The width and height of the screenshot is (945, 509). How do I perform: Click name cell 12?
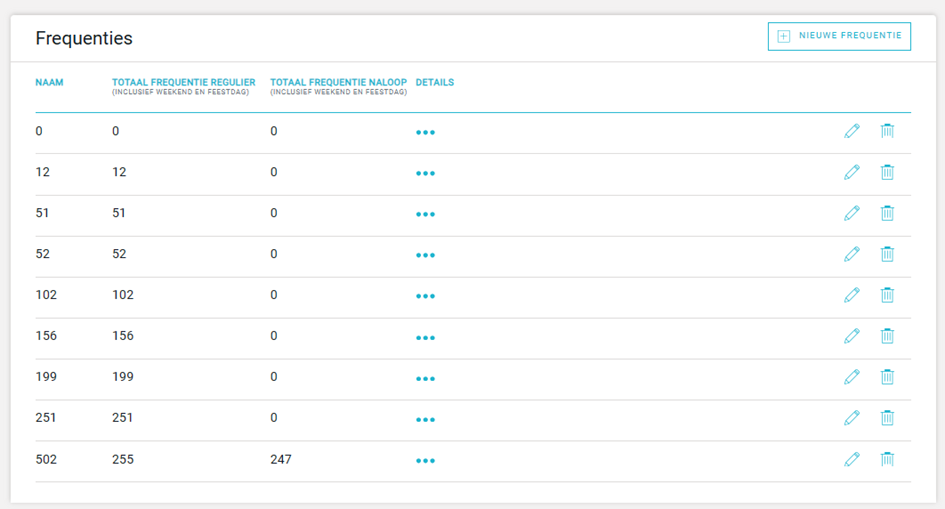coord(43,172)
